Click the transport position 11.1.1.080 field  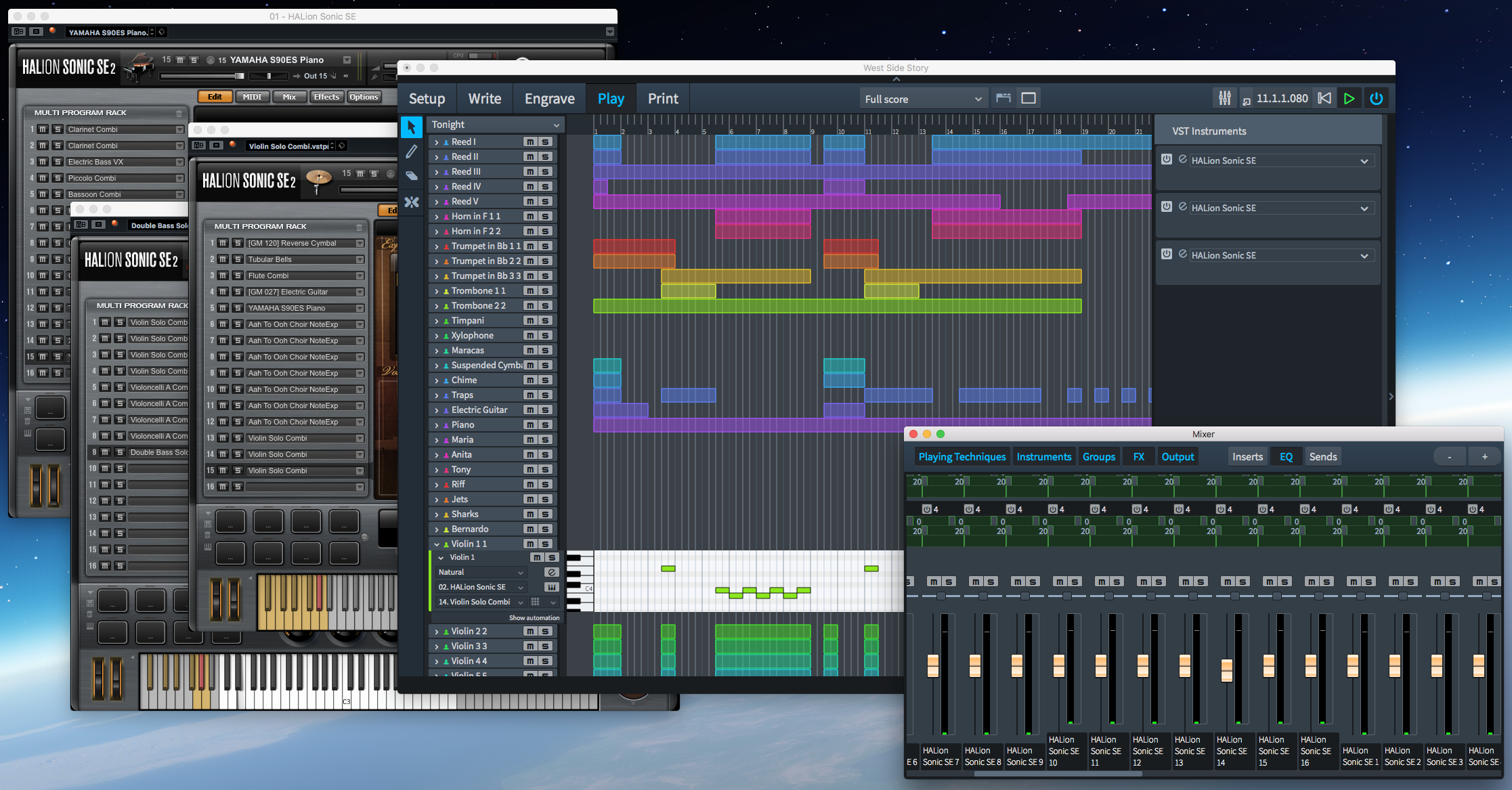(x=1282, y=98)
